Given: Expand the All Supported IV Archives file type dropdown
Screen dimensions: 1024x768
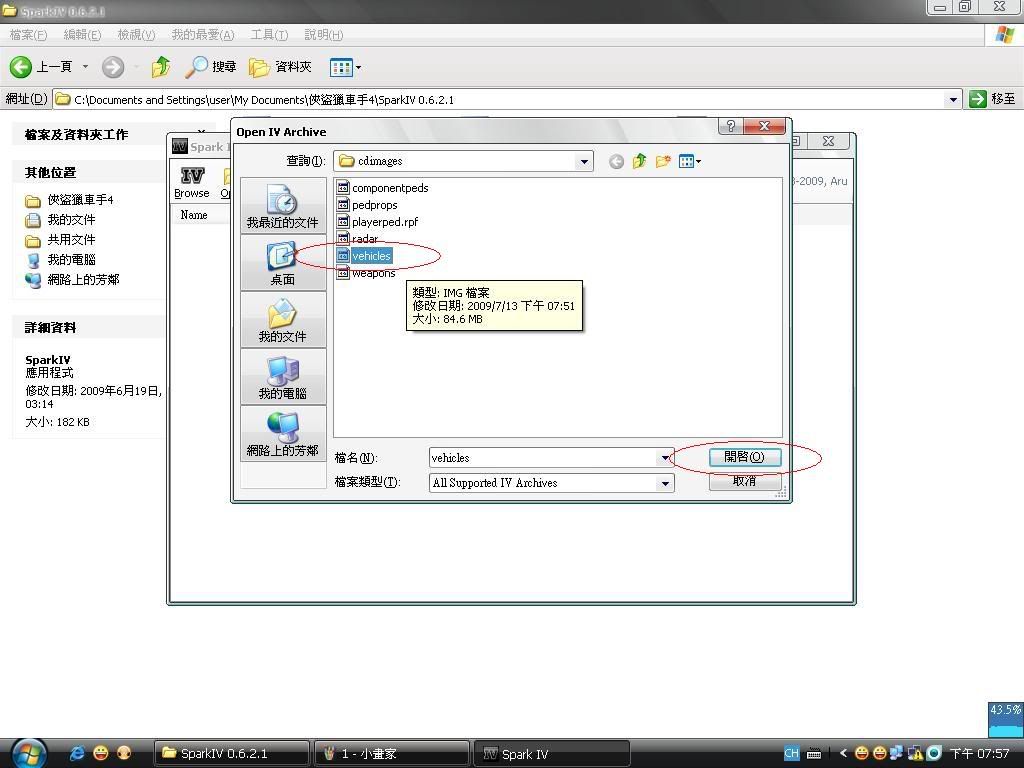Looking at the screenshot, I should coord(665,483).
